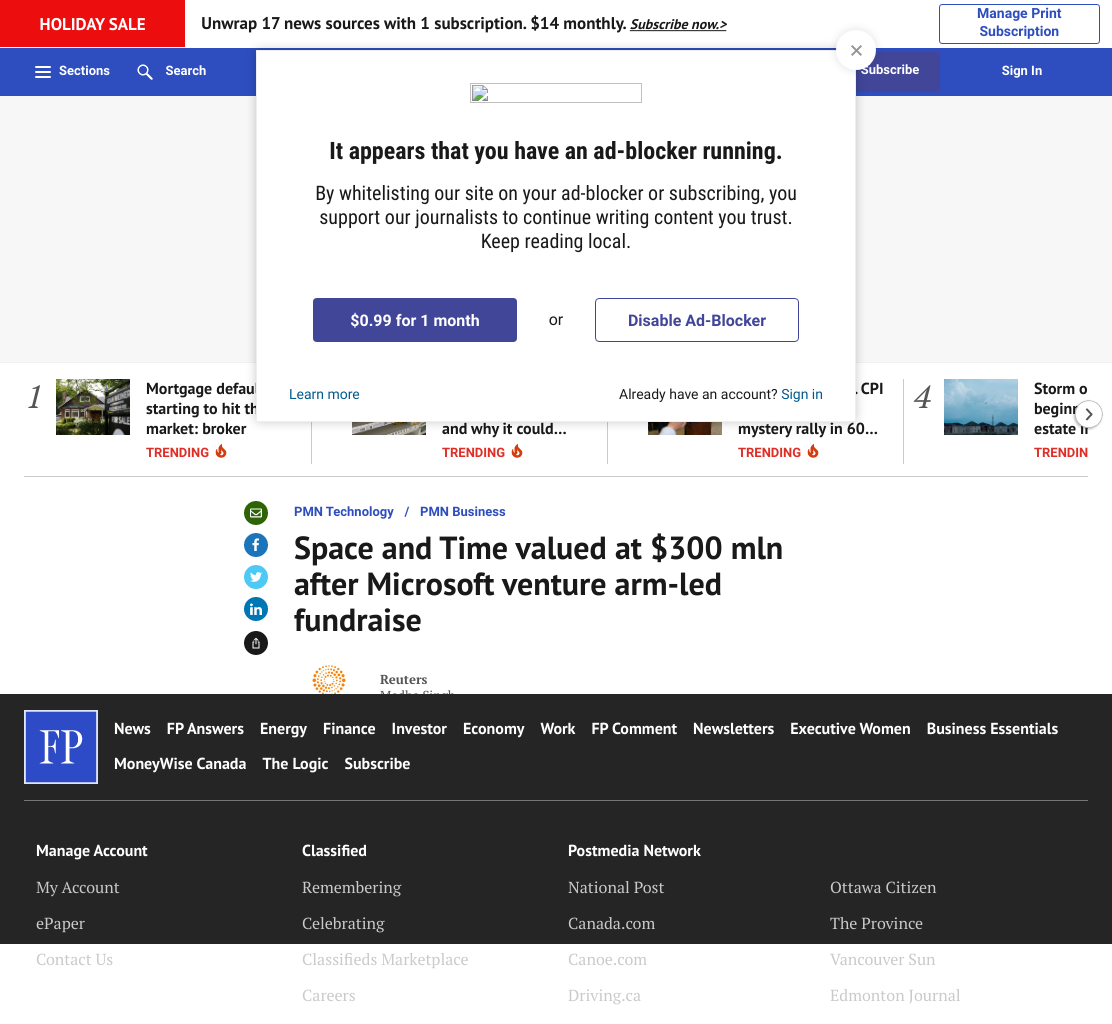The height and width of the screenshot is (1024, 1112).
Task: Choose Disable Ad-Blocker button
Action: click(x=696, y=321)
